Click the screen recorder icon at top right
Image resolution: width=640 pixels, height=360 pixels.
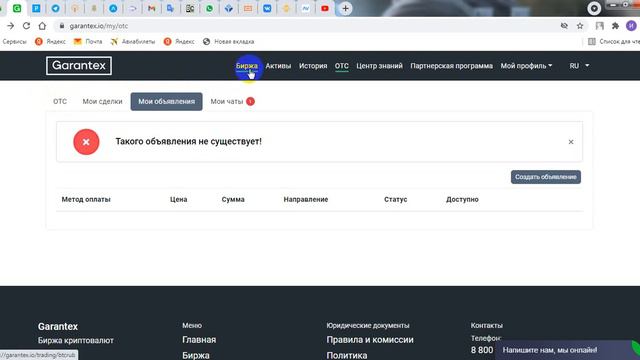click(594, 8)
